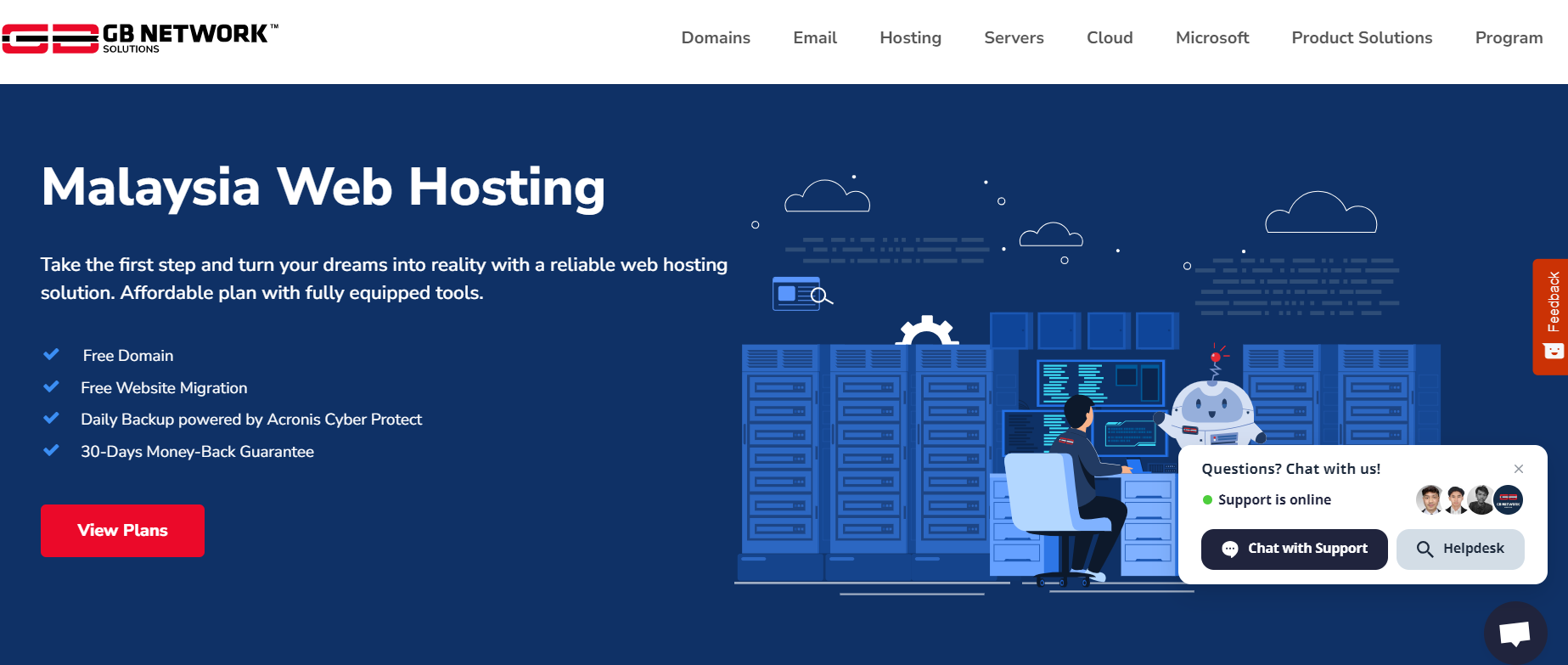Open the Microsoft menu item
The height and width of the screenshot is (665, 1568).
(1211, 38)
